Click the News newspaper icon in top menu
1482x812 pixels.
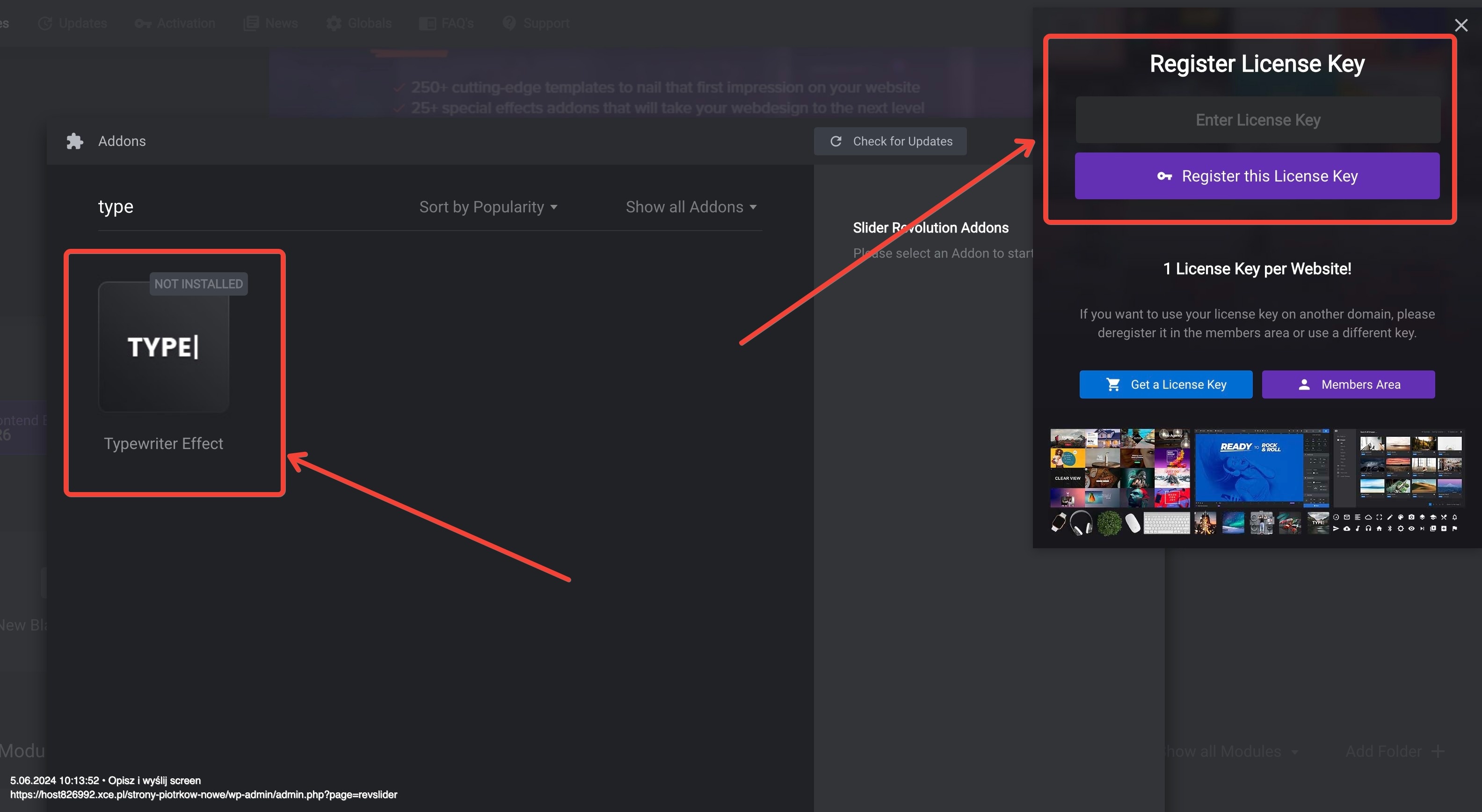tap(251, 23)
